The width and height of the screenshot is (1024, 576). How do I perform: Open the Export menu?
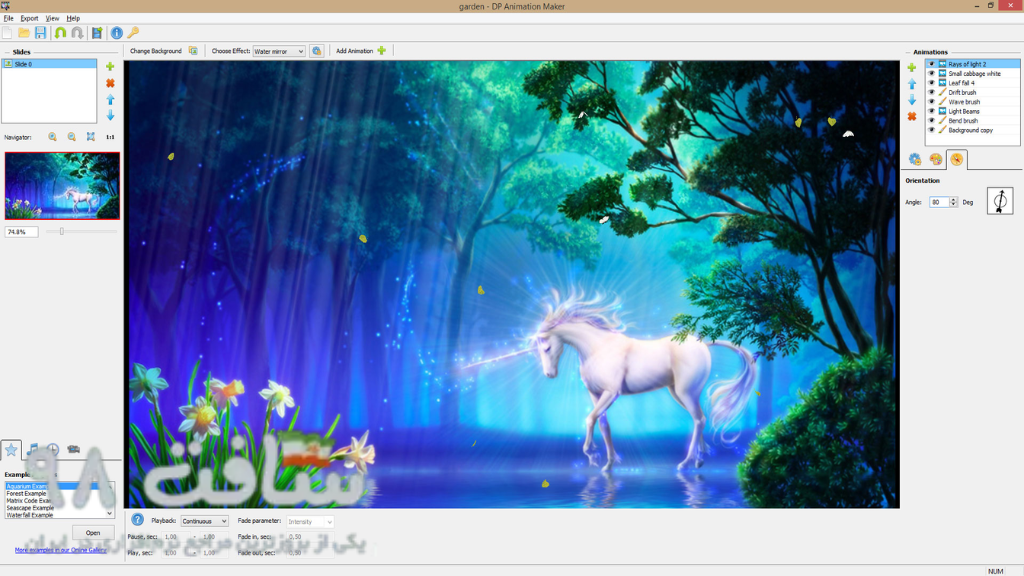point(29,18)
